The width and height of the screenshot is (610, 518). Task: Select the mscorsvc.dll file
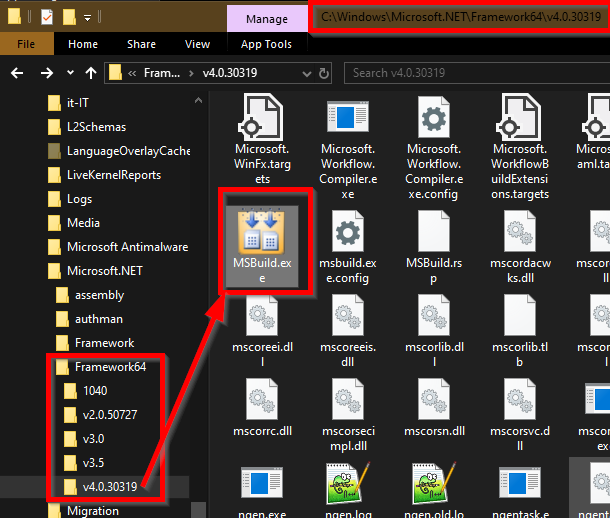tap(520, 415)
